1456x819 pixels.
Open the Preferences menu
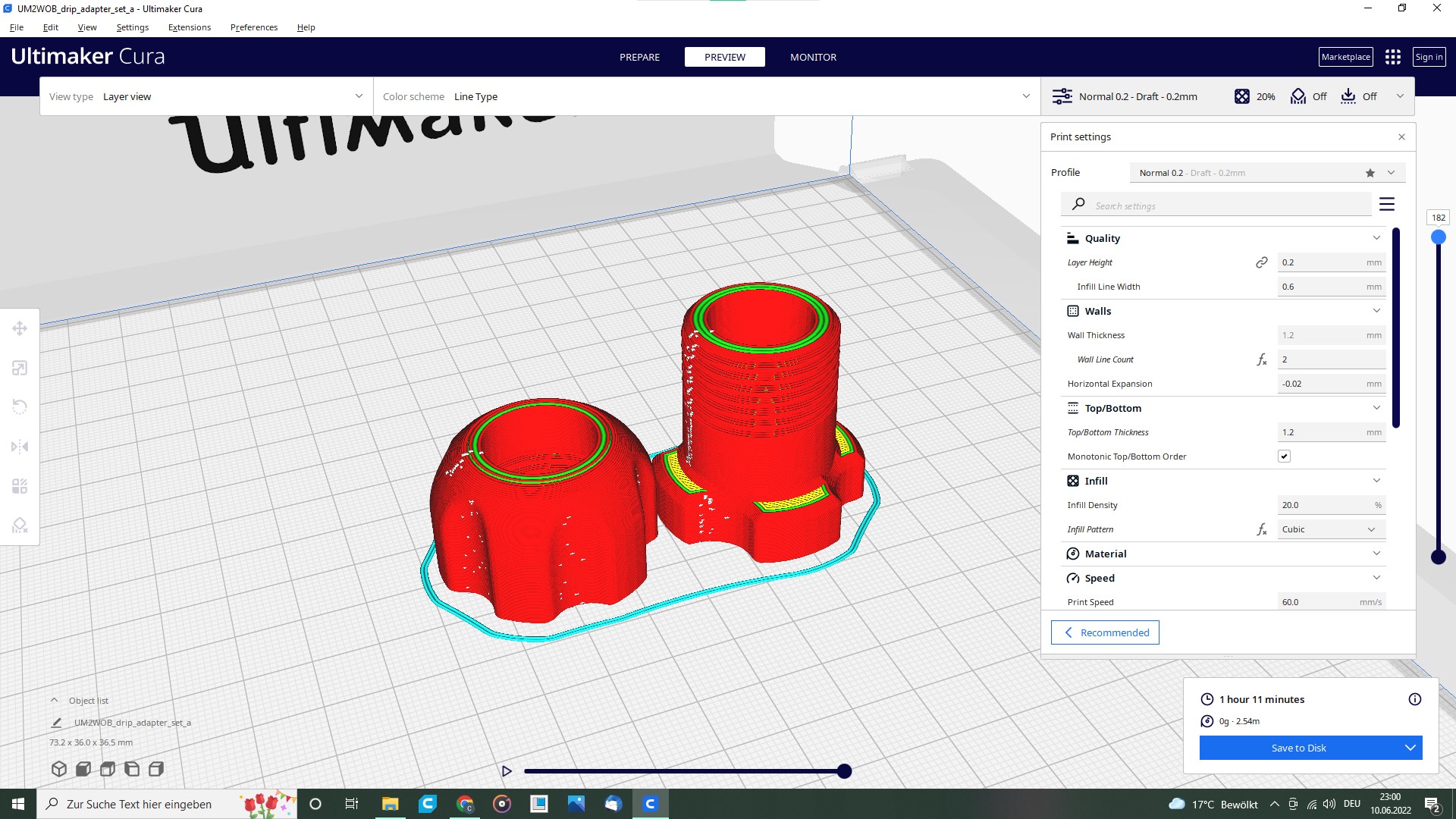point(254,27)
